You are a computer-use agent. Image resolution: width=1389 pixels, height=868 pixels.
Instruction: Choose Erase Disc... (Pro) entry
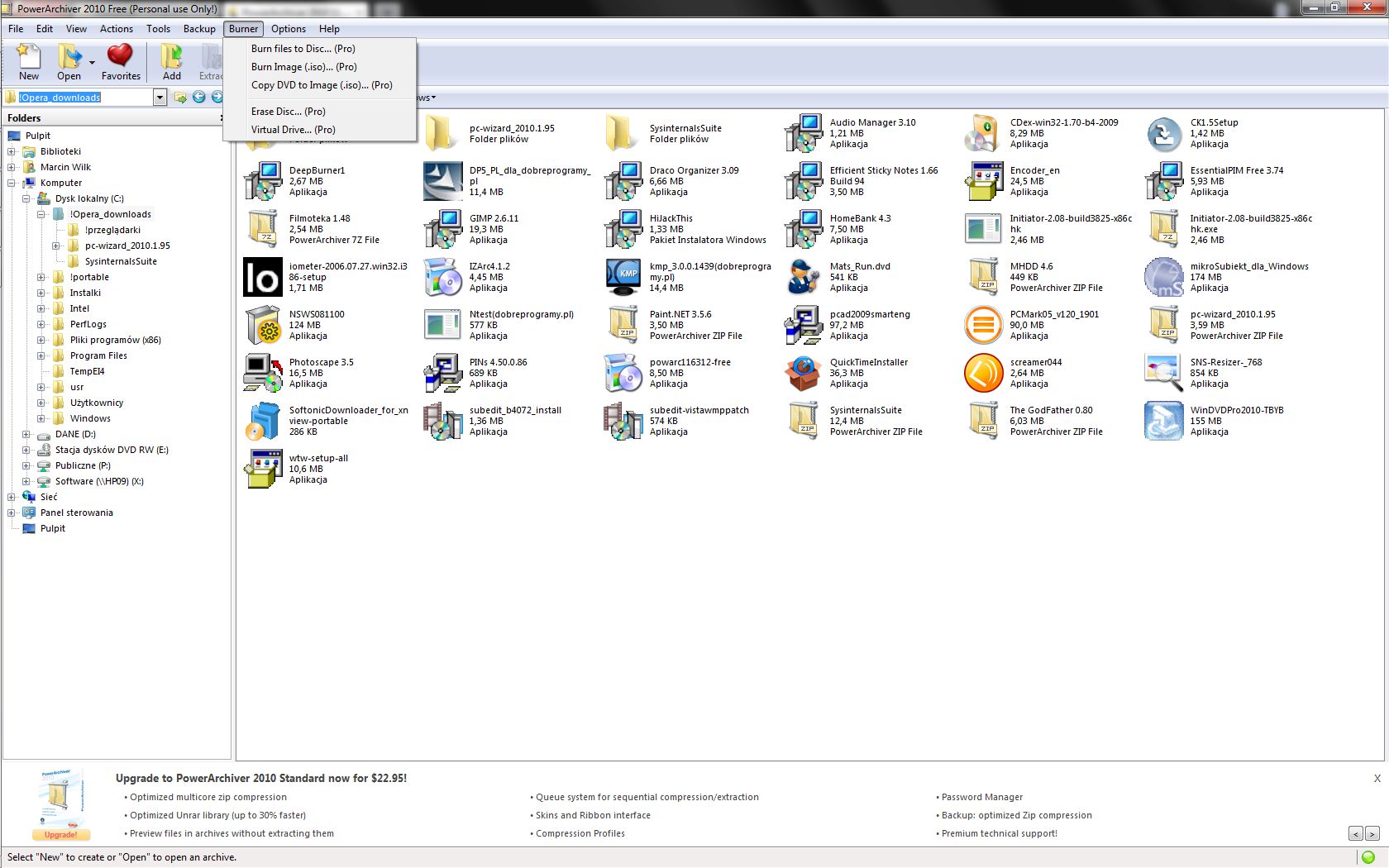pos(319,112)
